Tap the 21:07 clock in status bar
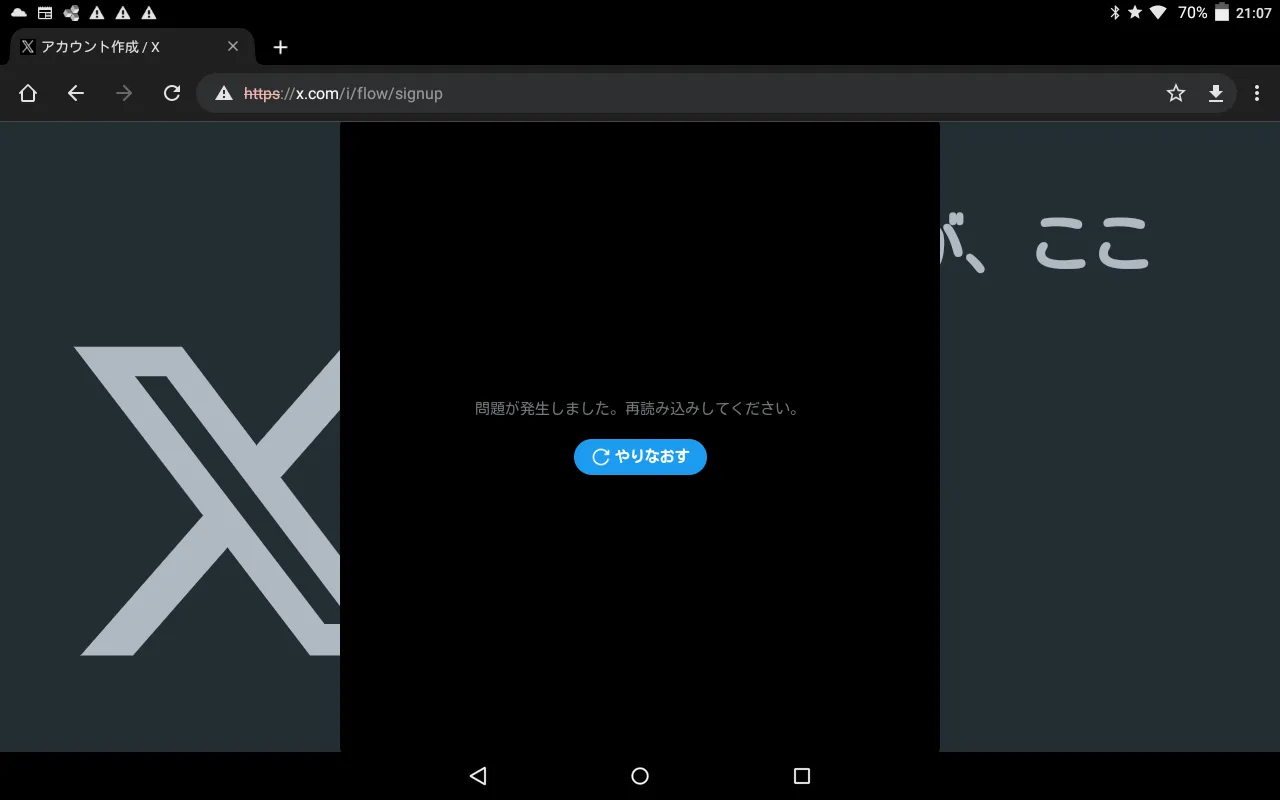 pyautogui.click(x=1253, y=13)
